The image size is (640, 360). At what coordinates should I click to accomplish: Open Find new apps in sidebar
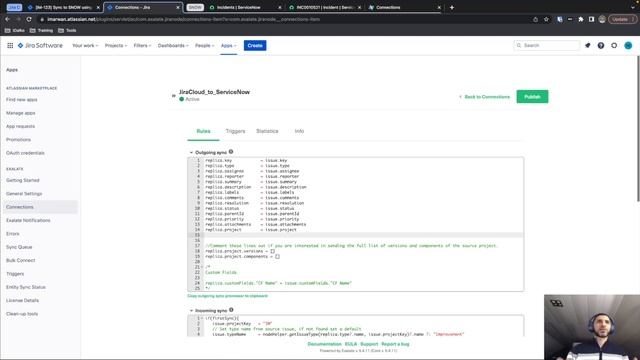click(x=22, y=100)
